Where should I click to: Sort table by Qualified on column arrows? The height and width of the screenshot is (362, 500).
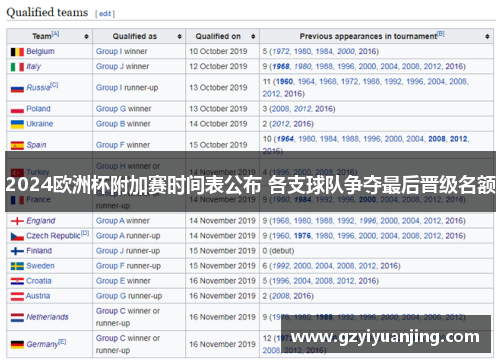(x=253, y=36)
